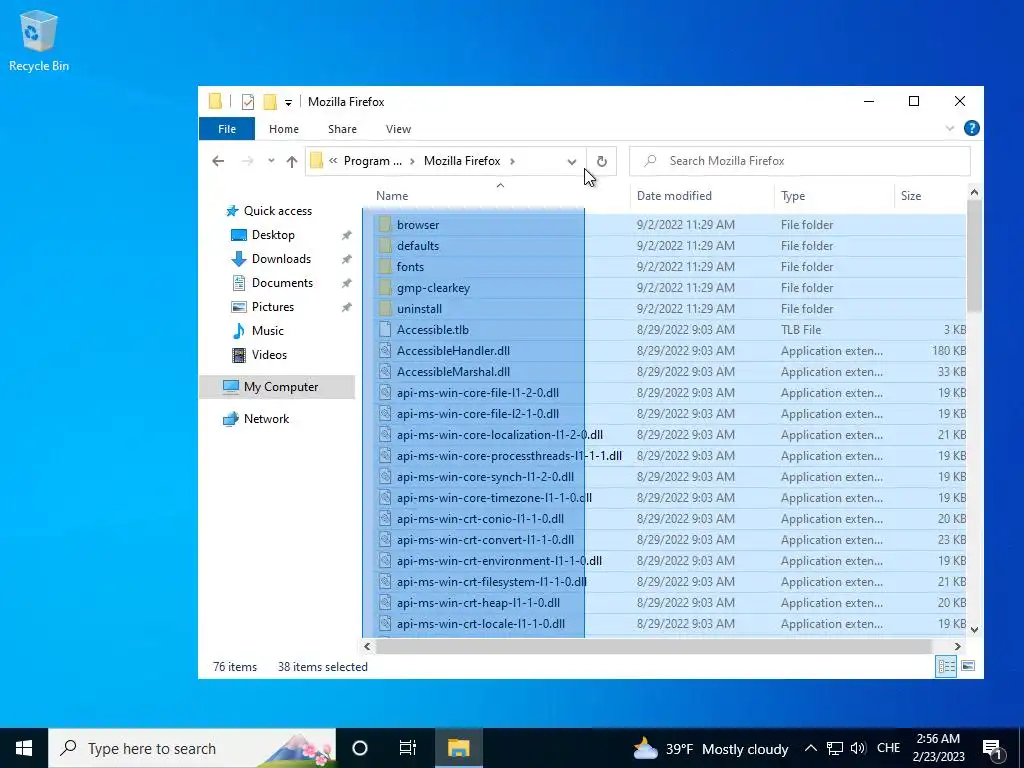Viewport: 1024px width, 768px height.
Task: Click the taskbar search box
Action: pos(192,748)
